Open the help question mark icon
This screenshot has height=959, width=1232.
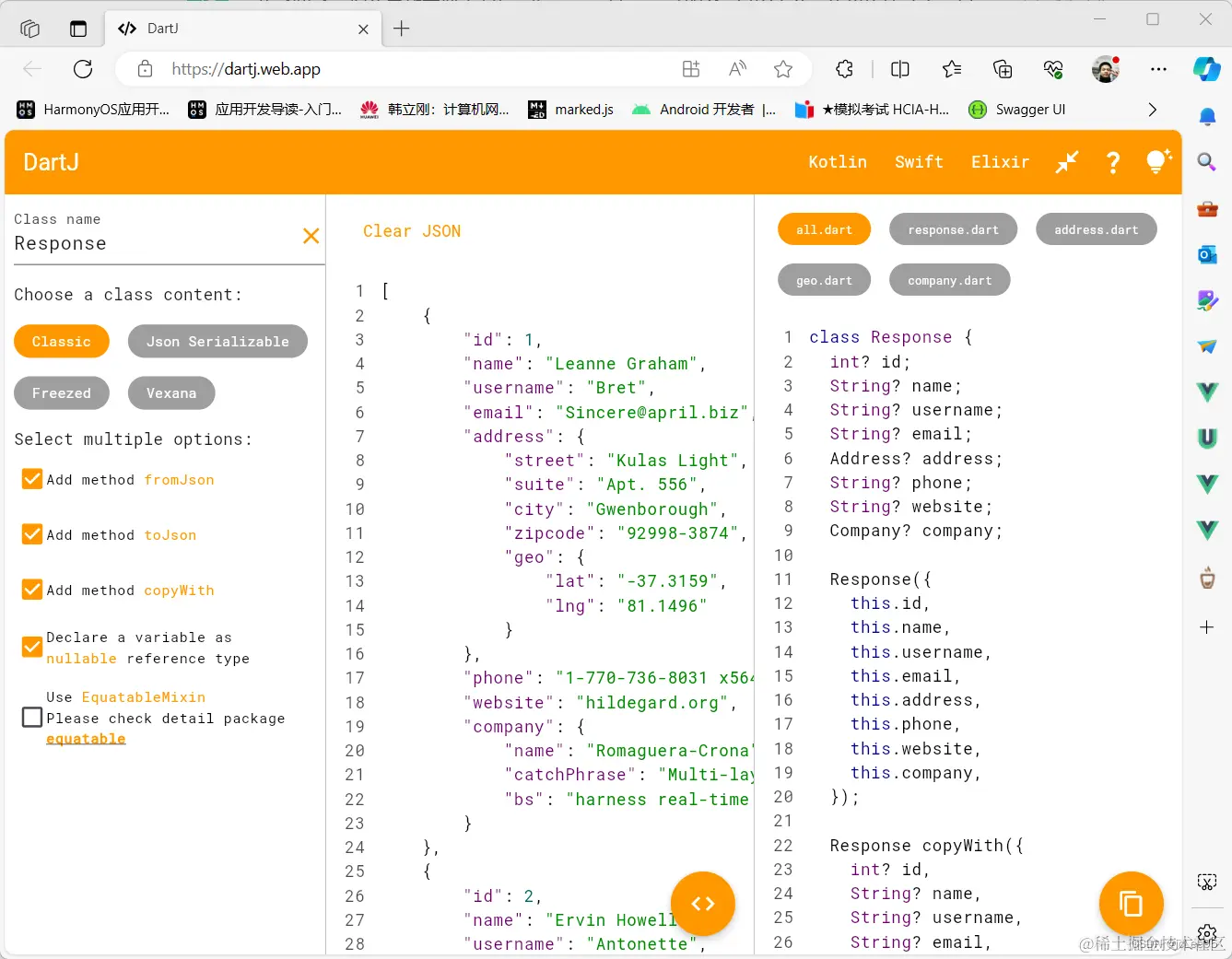coord(1113,162)
